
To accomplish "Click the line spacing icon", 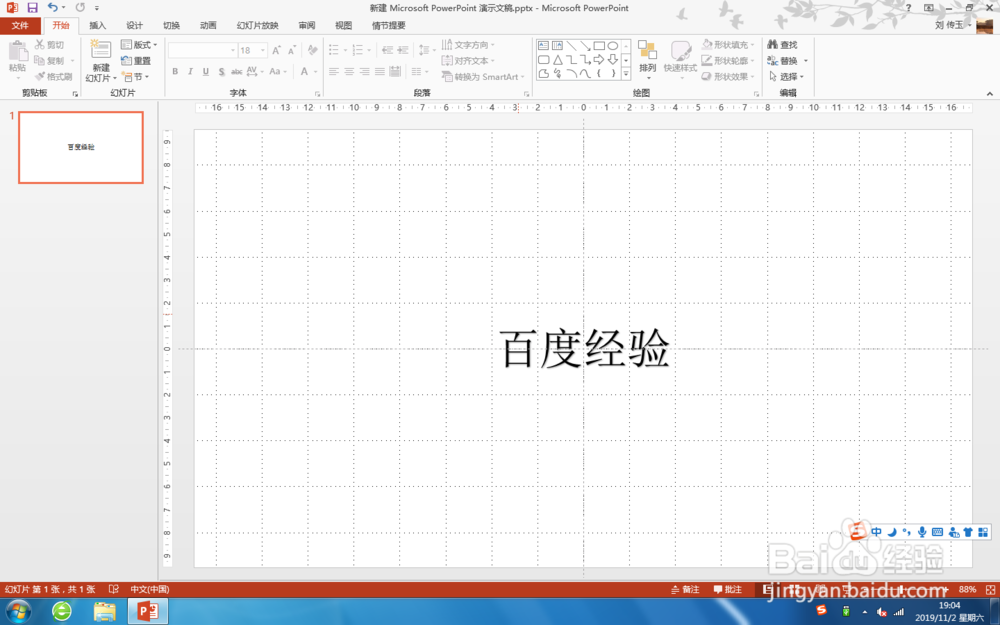I will tap(423, 50).
